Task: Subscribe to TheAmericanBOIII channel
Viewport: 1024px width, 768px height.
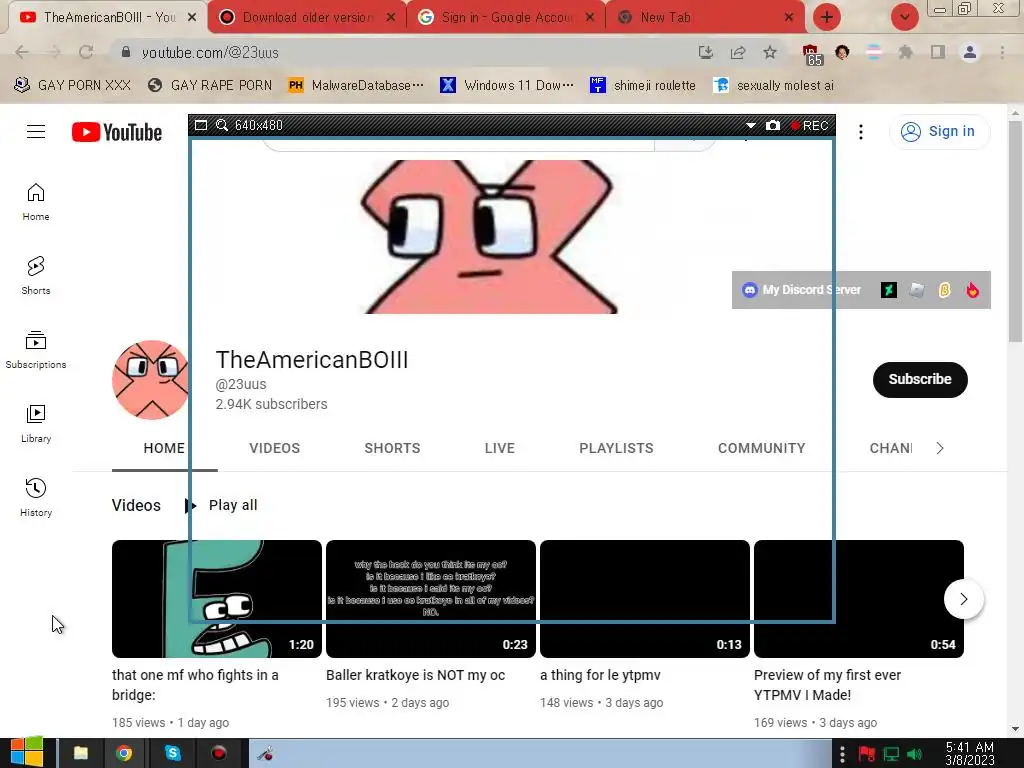Action: 920,379
